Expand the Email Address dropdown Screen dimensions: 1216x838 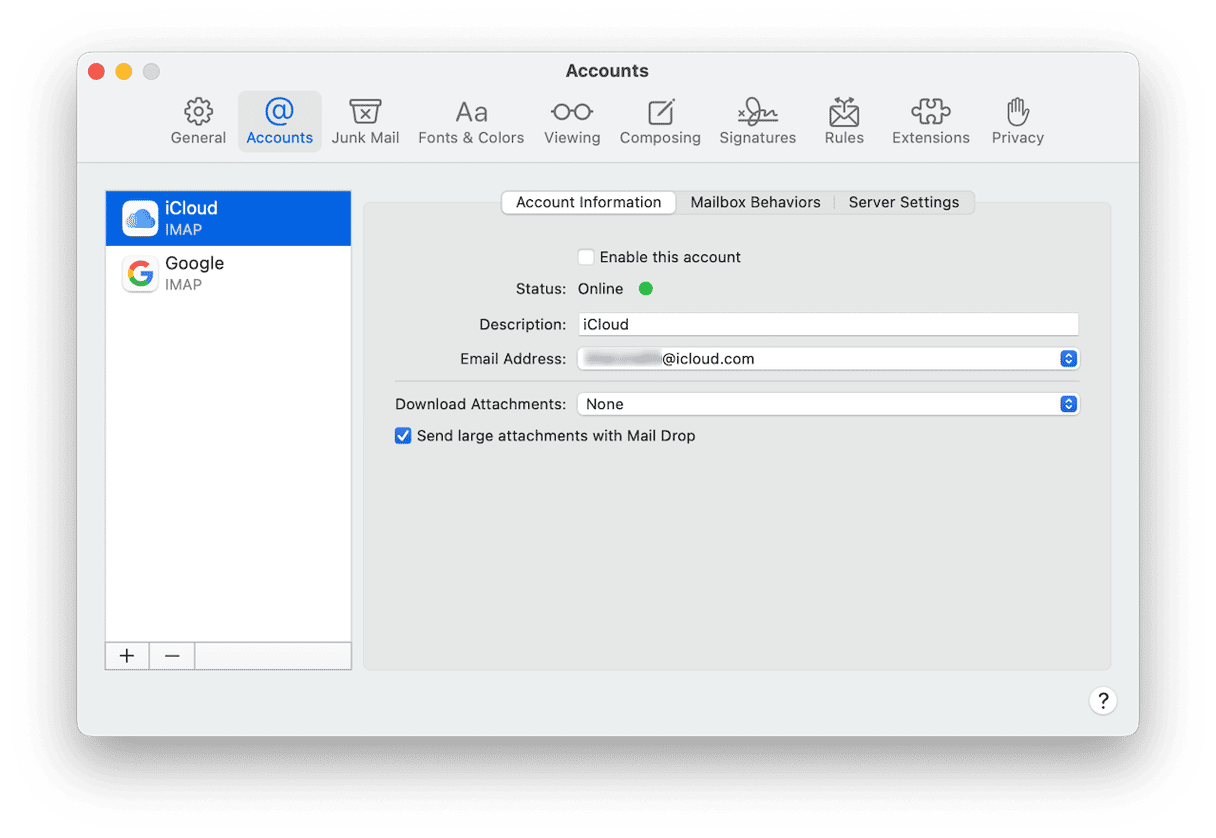pyautogui.click(x=1068, y=359)
